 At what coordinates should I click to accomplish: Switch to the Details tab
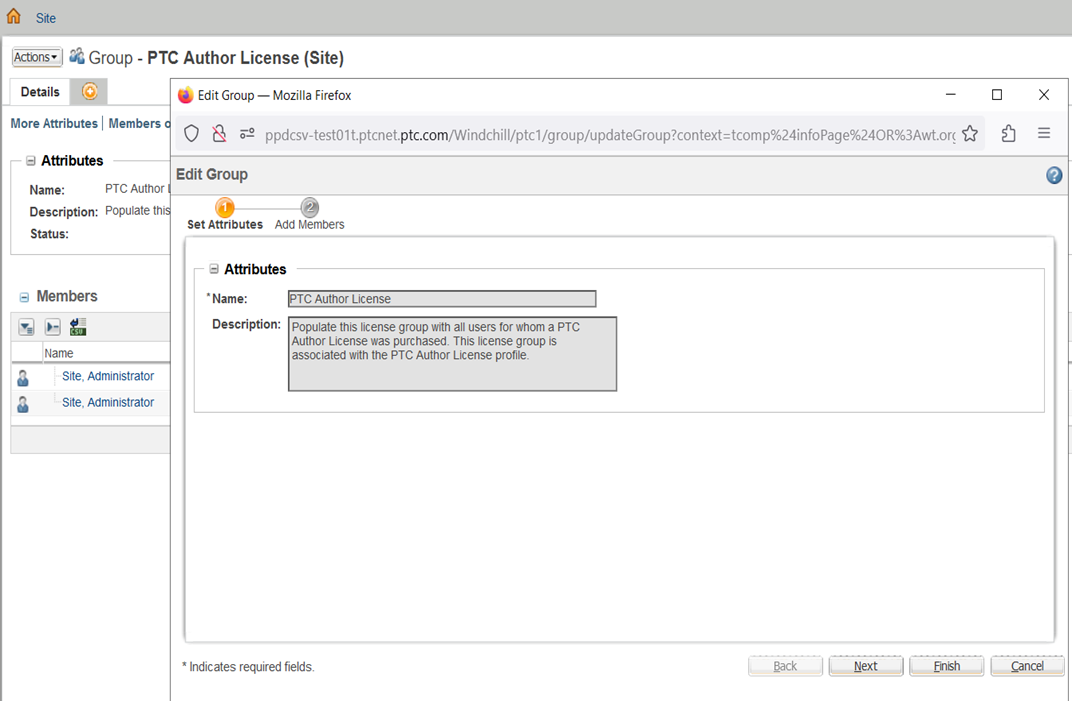tap(39, 91)
